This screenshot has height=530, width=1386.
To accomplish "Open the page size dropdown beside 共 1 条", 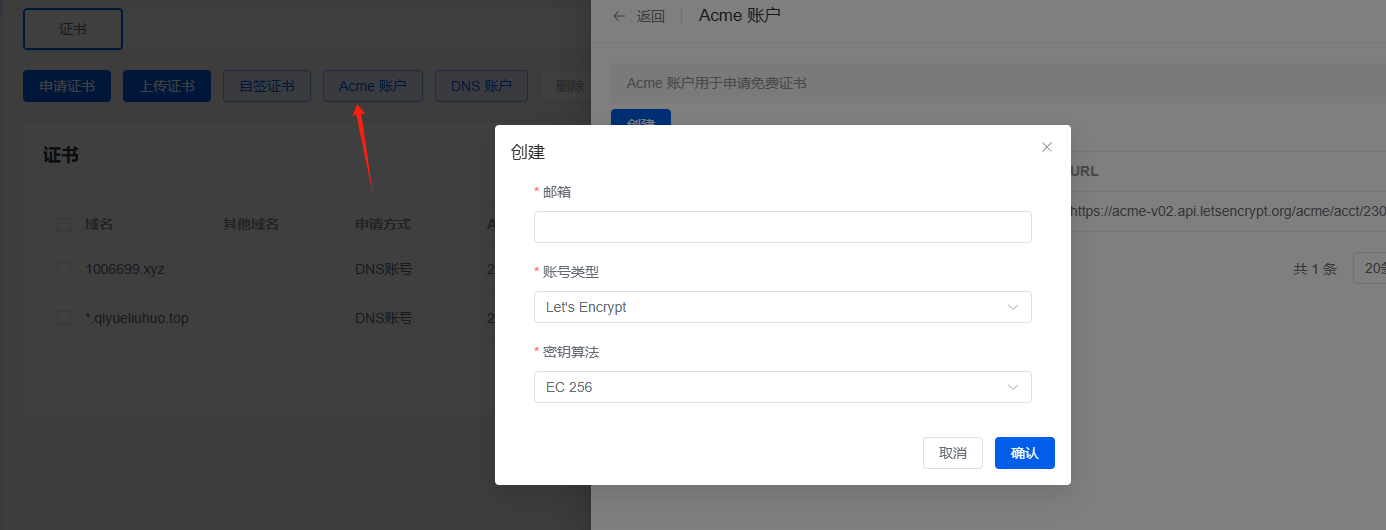I will (x=1370, y=268).
